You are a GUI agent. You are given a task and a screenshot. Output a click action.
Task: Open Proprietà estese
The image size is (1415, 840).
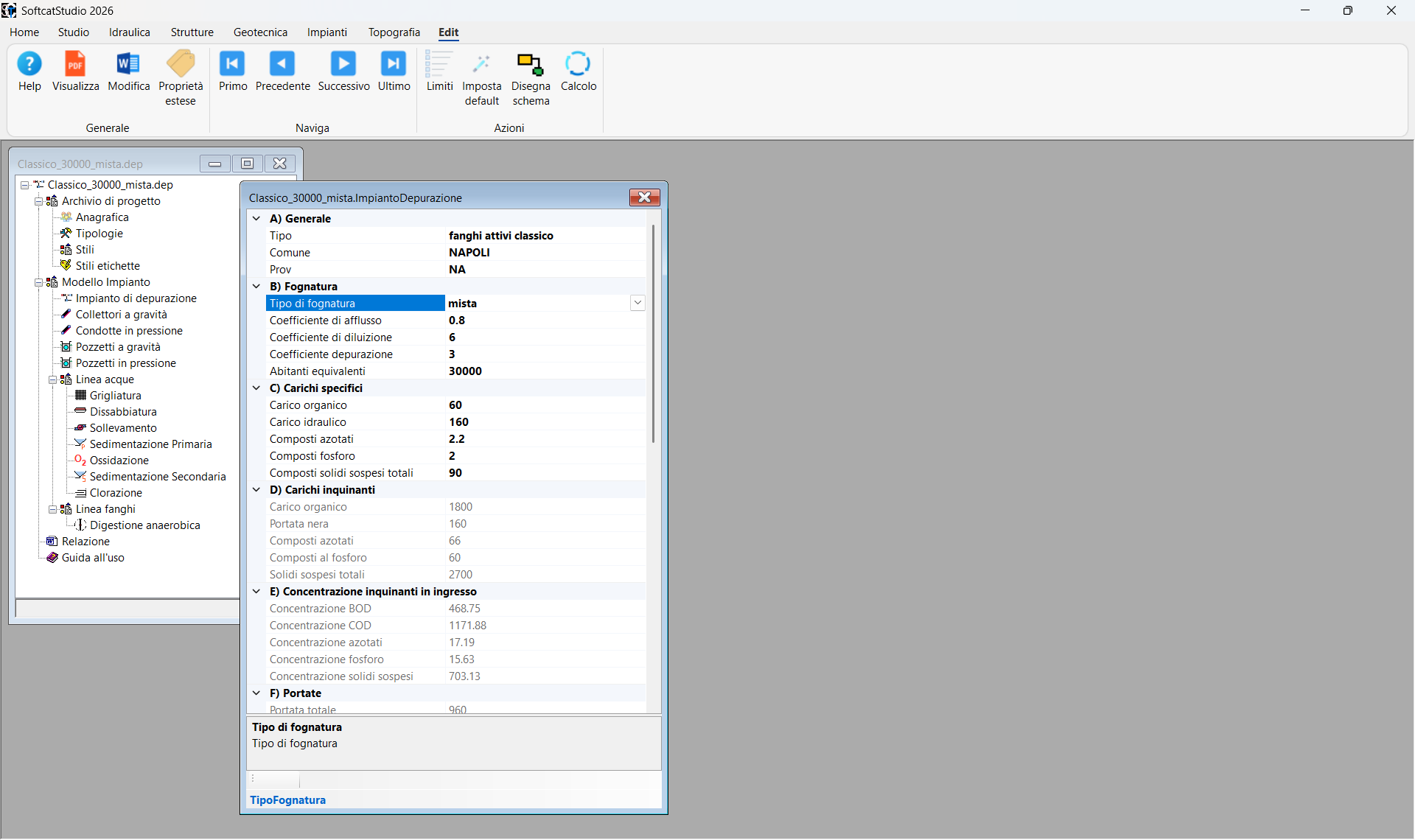point(181,78)
